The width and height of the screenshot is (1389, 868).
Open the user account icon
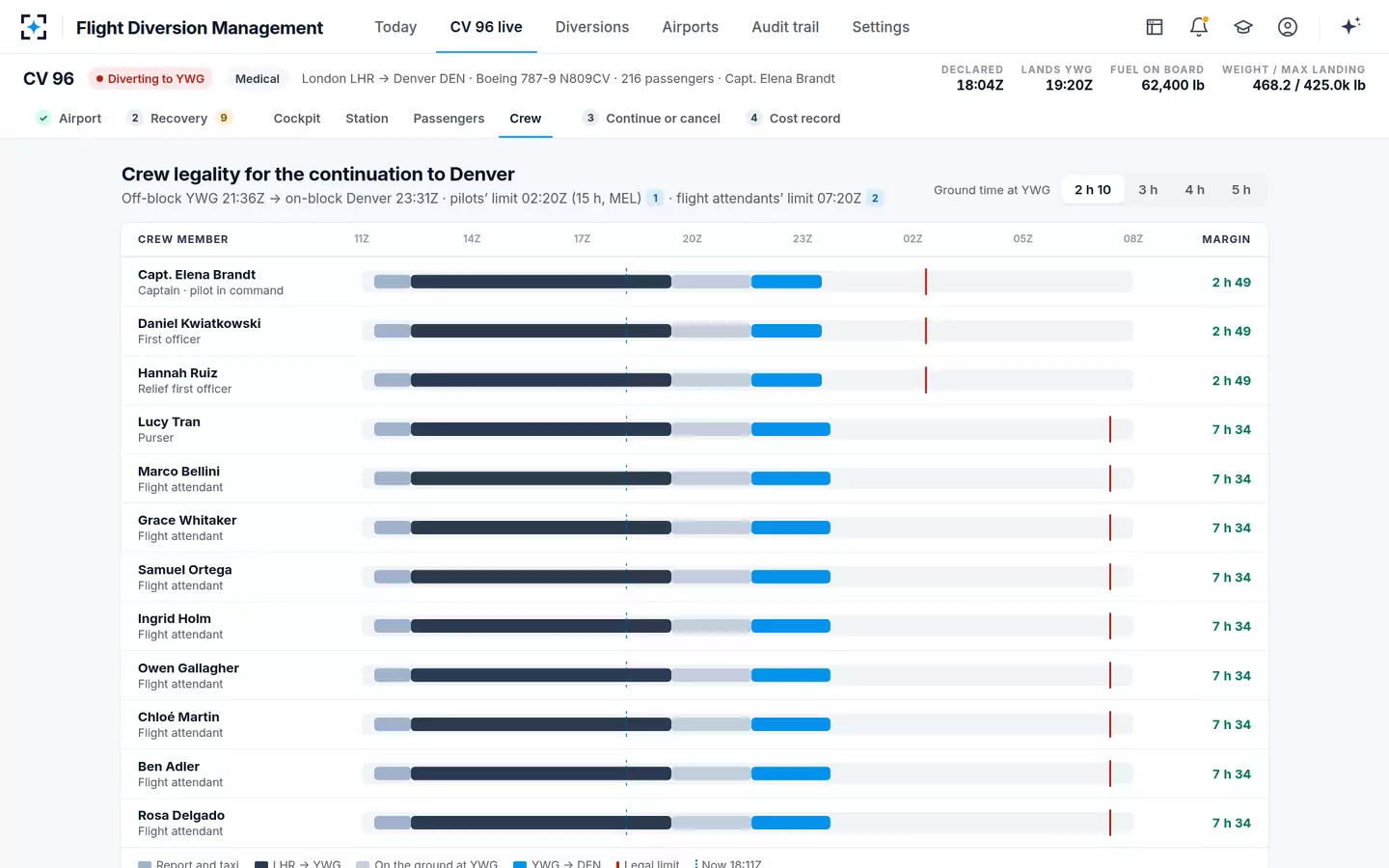[x=1288, y=27]
